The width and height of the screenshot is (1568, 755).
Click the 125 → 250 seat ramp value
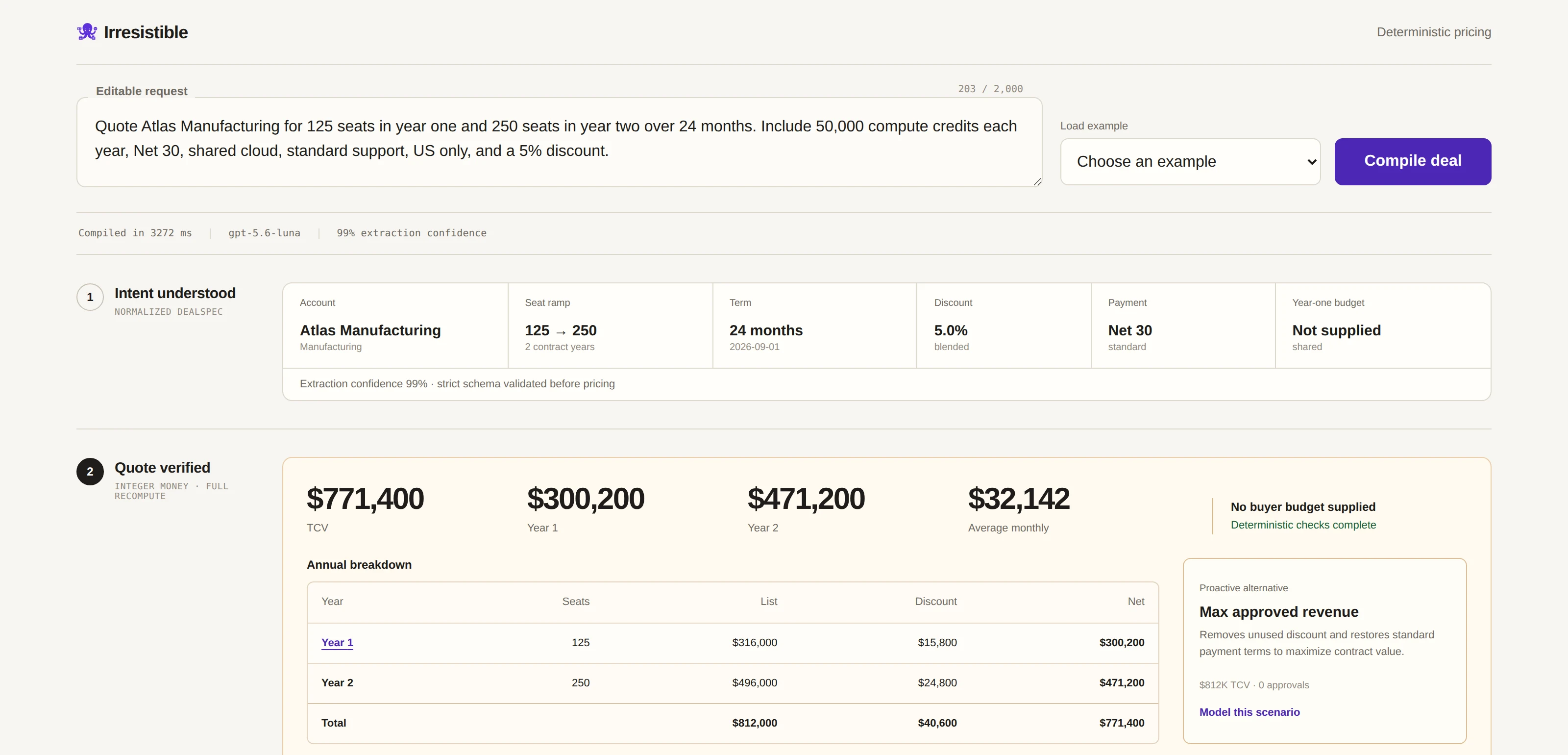[561, 330]
